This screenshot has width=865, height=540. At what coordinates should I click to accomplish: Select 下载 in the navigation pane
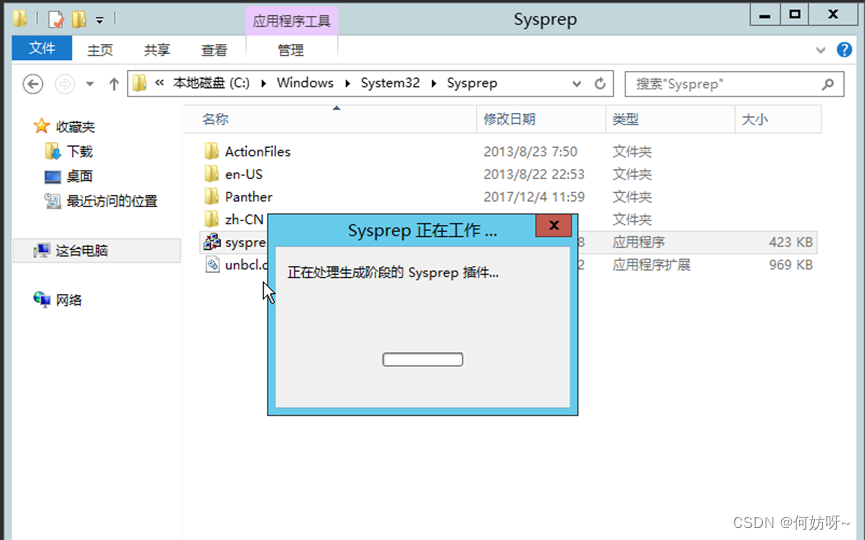tap(79, 152)
